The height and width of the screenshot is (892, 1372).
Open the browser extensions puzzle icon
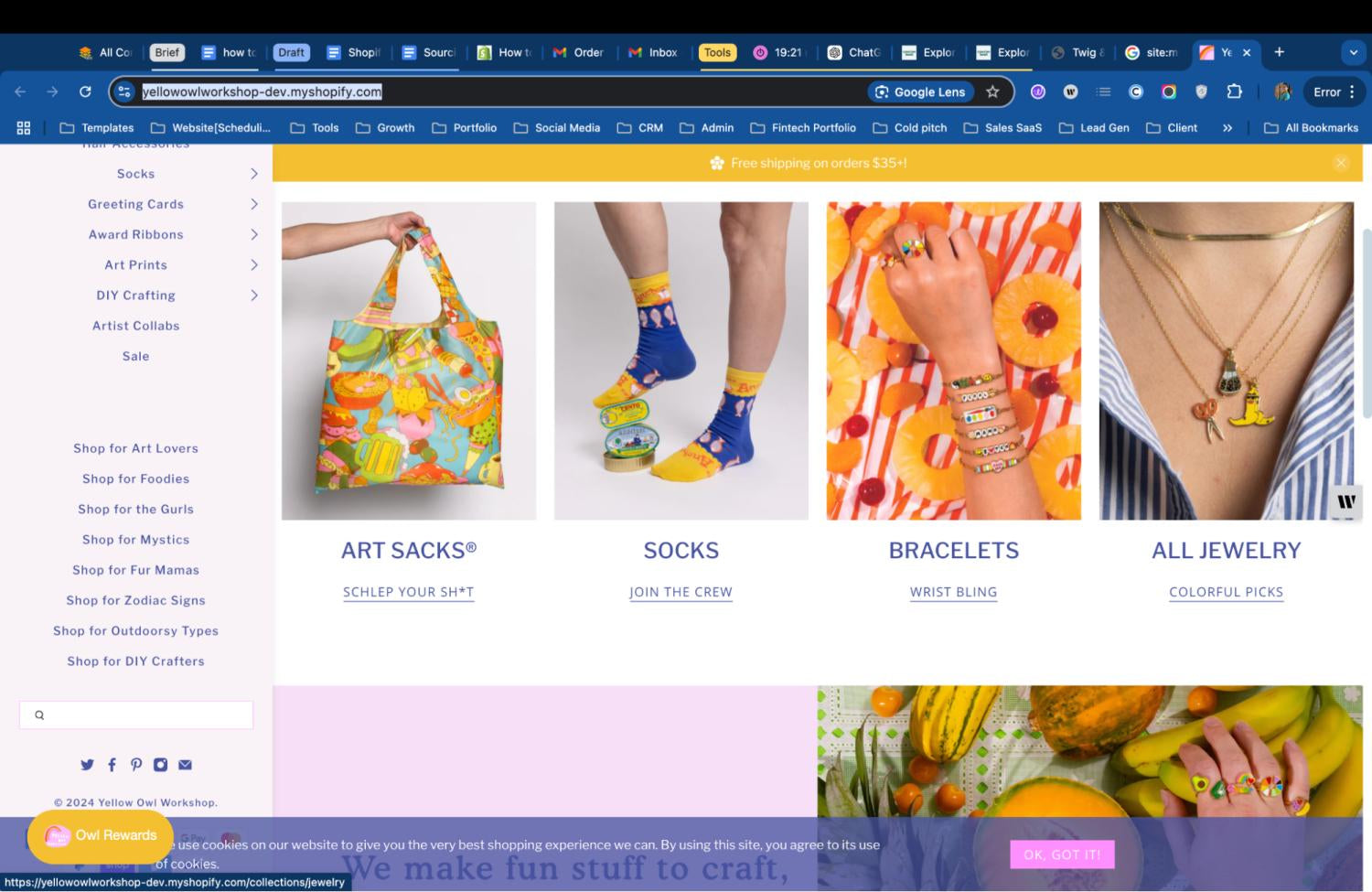tap(1234, 91)
